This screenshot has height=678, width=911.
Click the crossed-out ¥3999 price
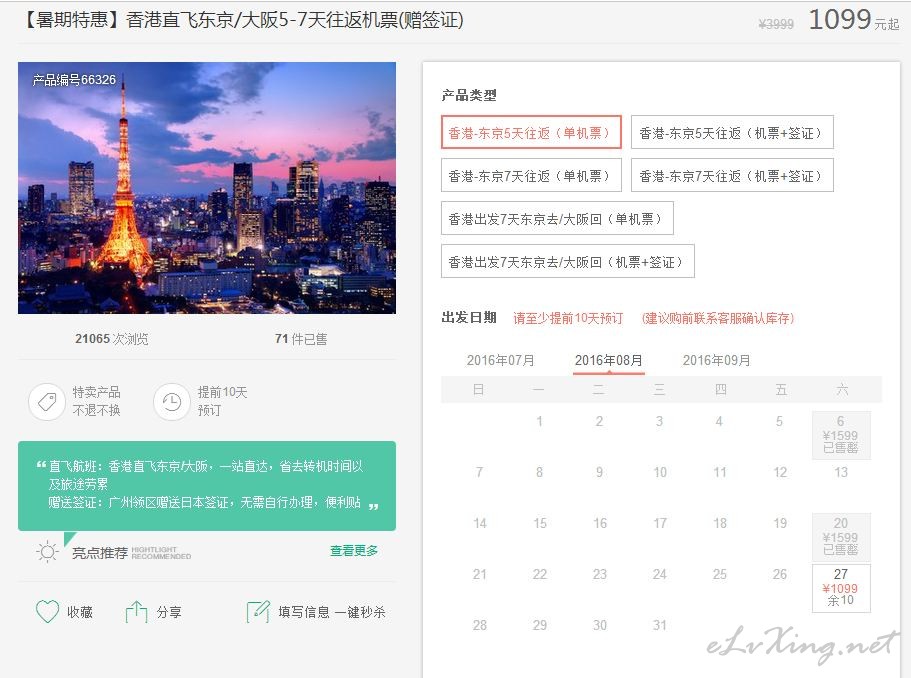776,24
